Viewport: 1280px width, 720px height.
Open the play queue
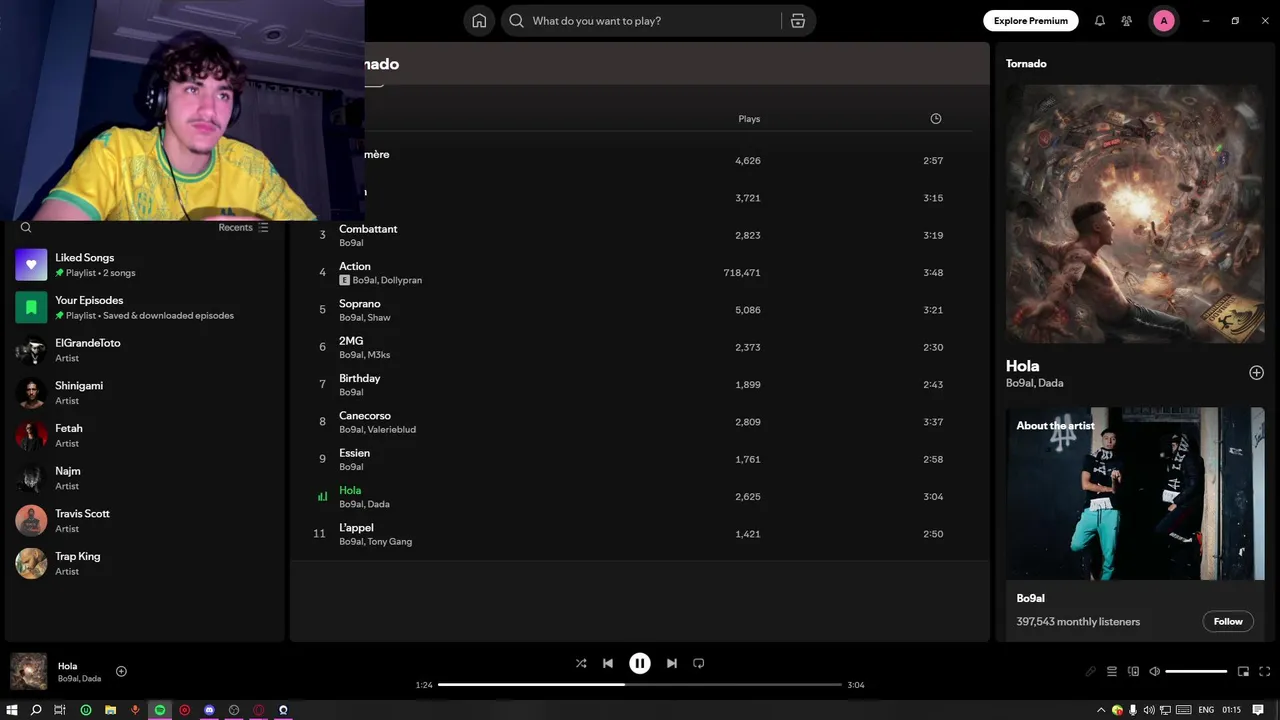[x=1112, y=671]
